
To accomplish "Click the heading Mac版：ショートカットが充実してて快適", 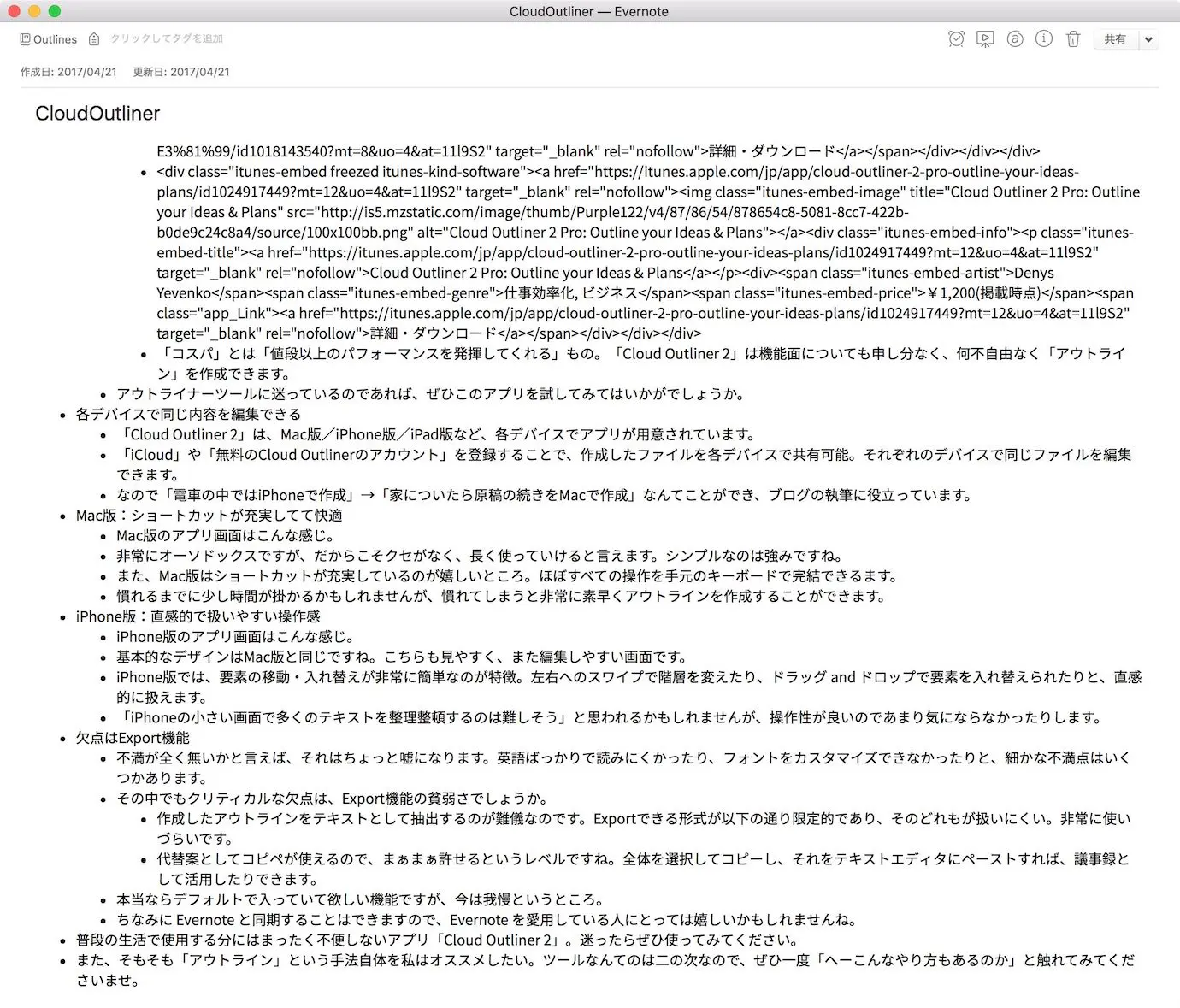I will [x=209, y=516].
